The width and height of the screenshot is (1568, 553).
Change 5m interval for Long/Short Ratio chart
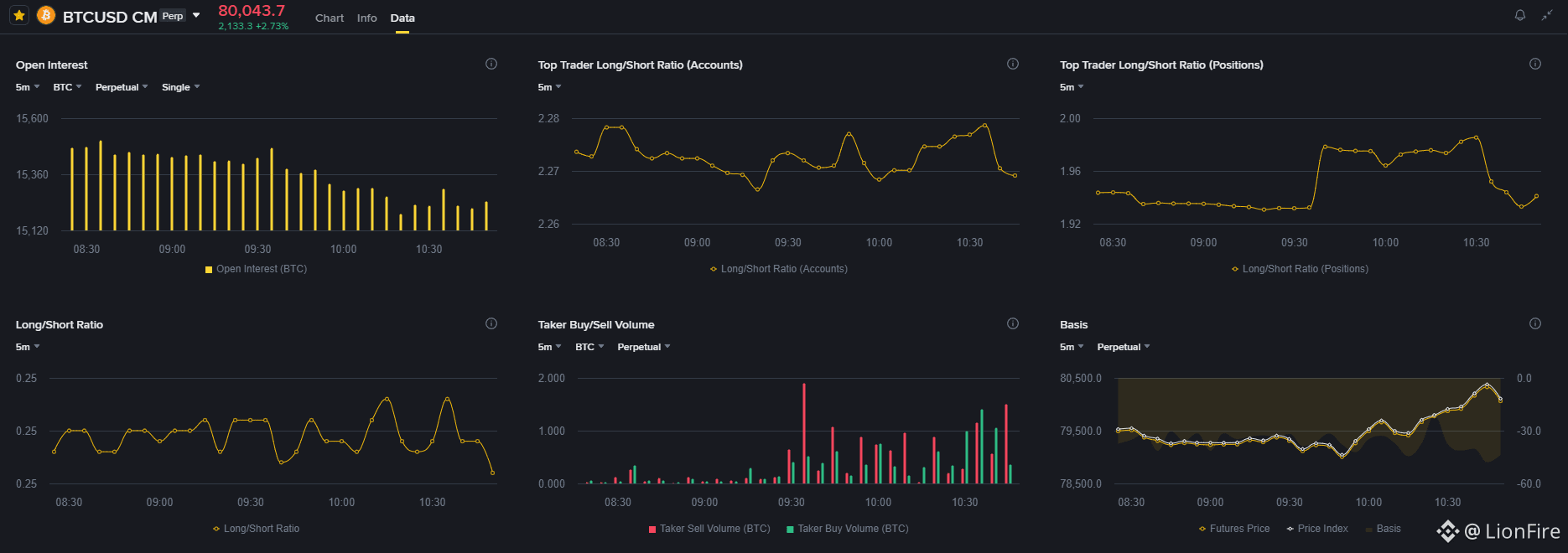click(28, 347)
